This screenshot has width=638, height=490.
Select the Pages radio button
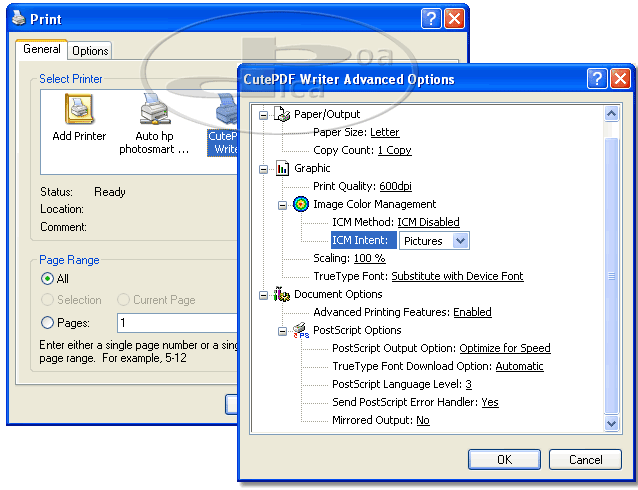[x=47, y=323]
